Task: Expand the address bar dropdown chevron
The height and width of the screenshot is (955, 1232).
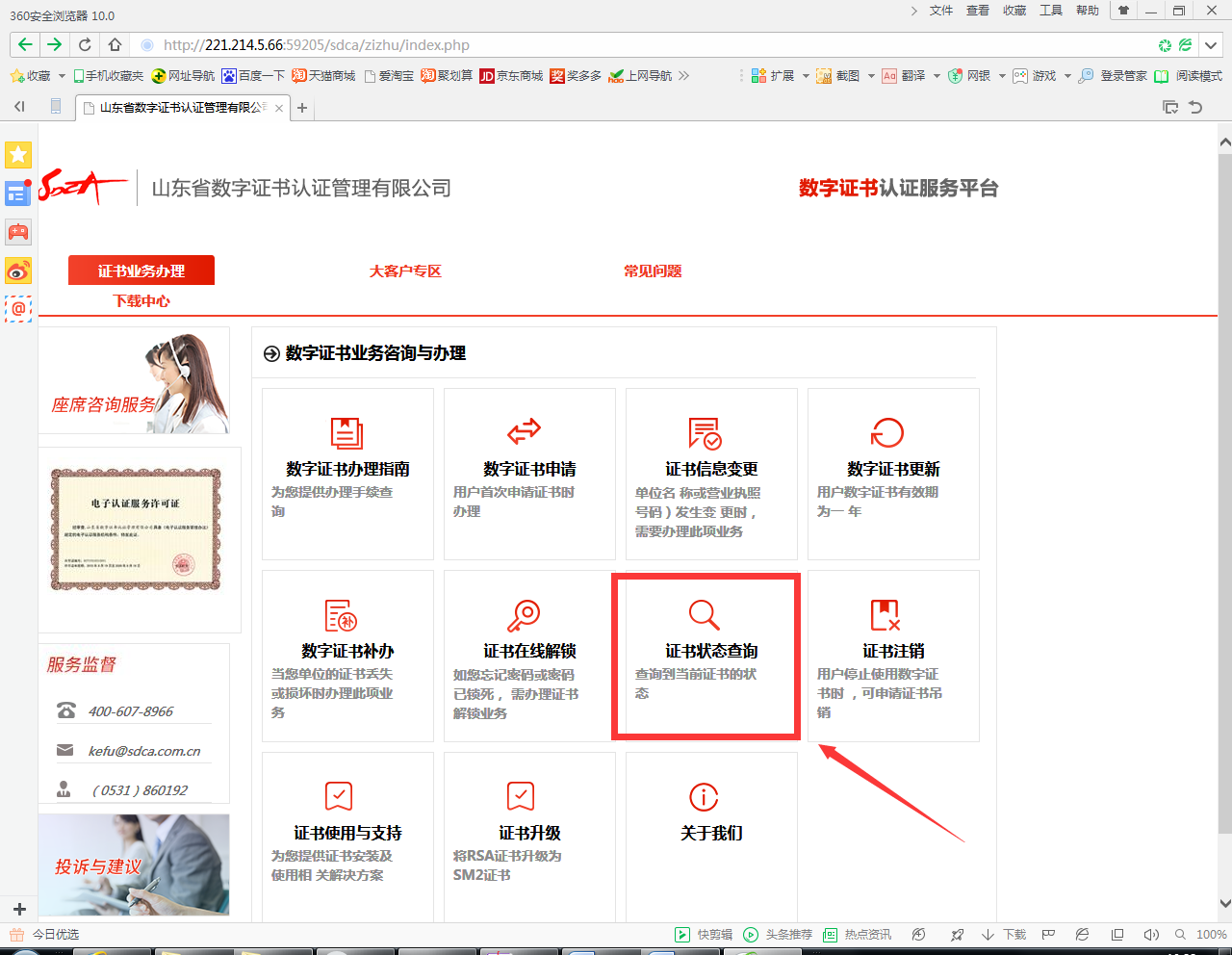Action: 1211,45
